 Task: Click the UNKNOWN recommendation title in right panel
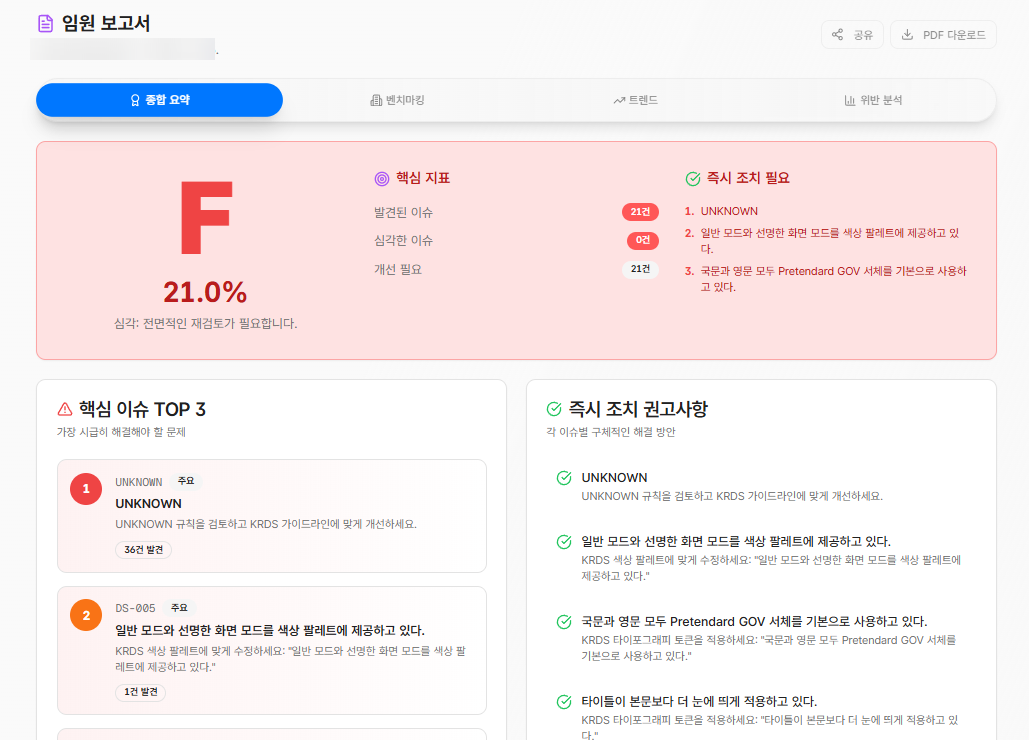pos(614,478)
